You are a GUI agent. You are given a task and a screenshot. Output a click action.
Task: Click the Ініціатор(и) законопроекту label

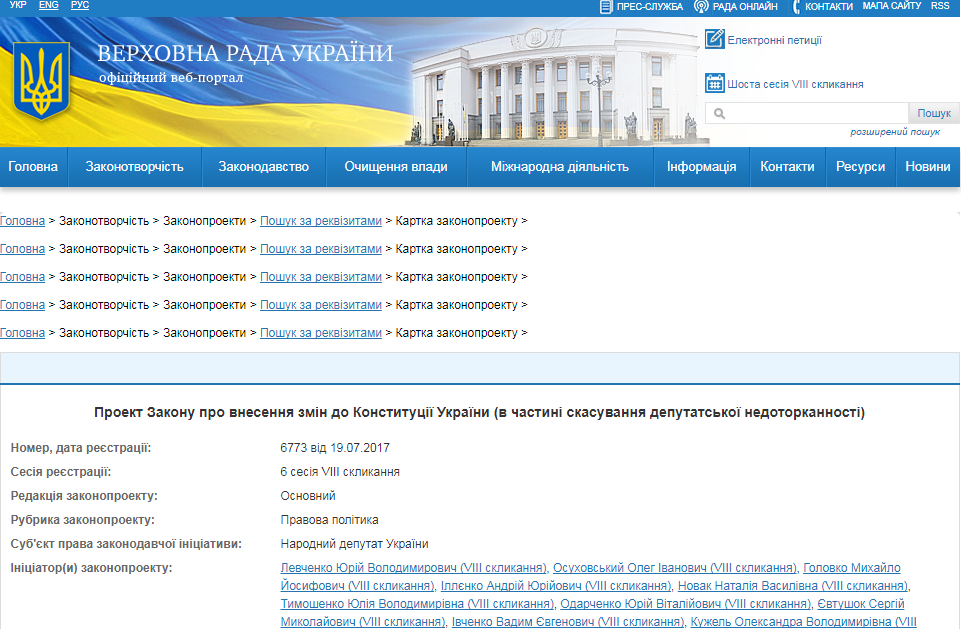[x=91, y=568]
